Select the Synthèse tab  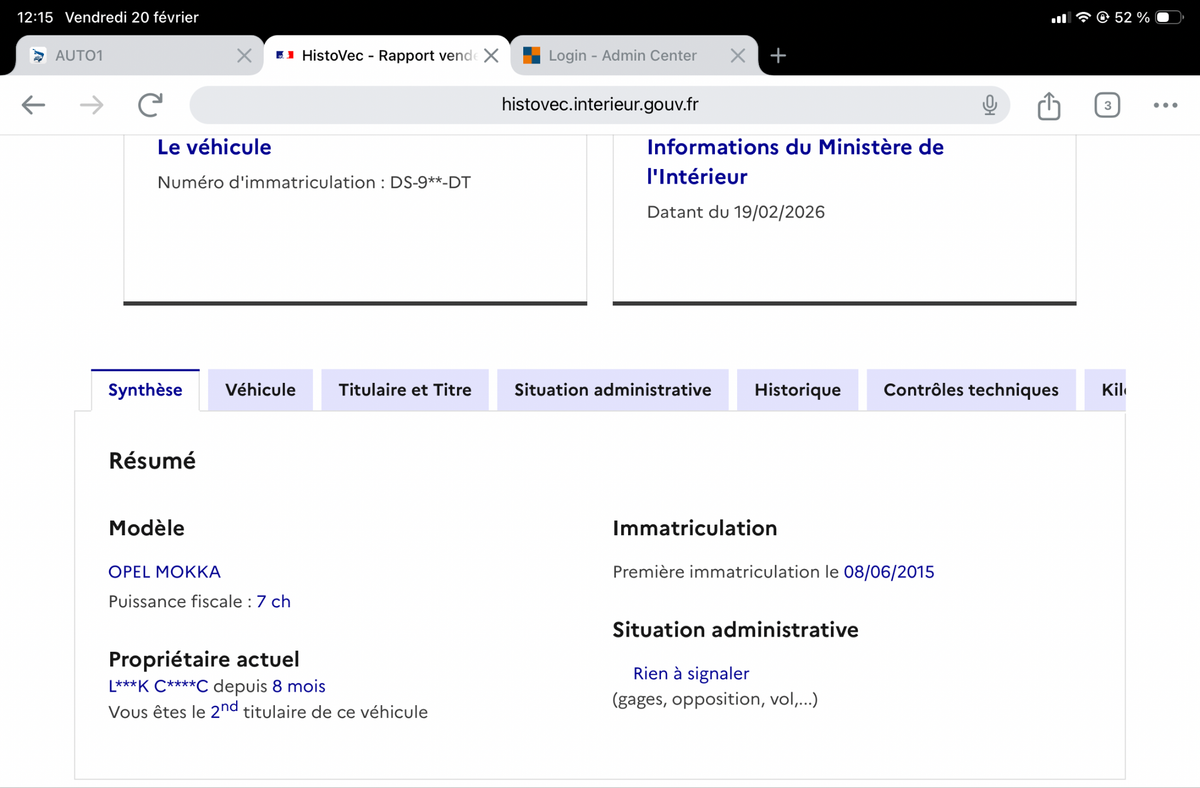click(x=145, y=390)
